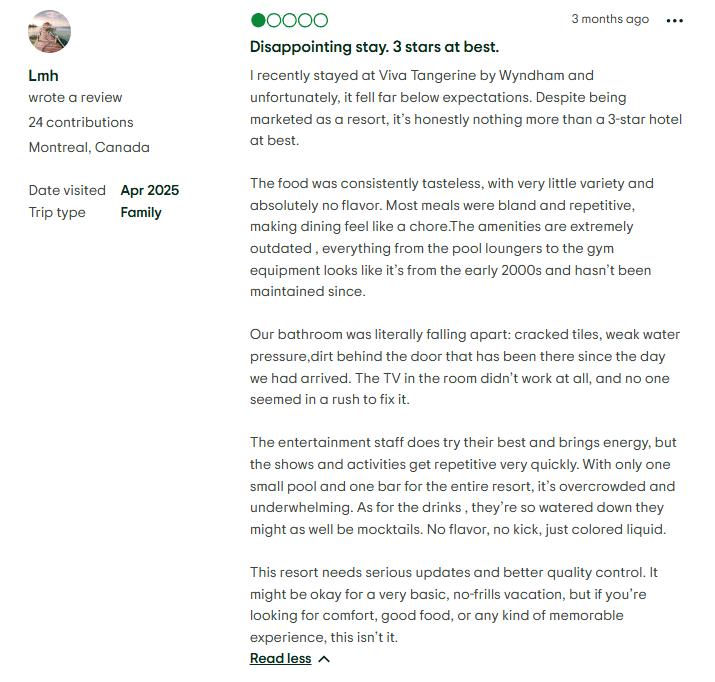The height and width of the screenshot is (682, 715).
Task: Click the Family trip type value
Action: [141, 212]
